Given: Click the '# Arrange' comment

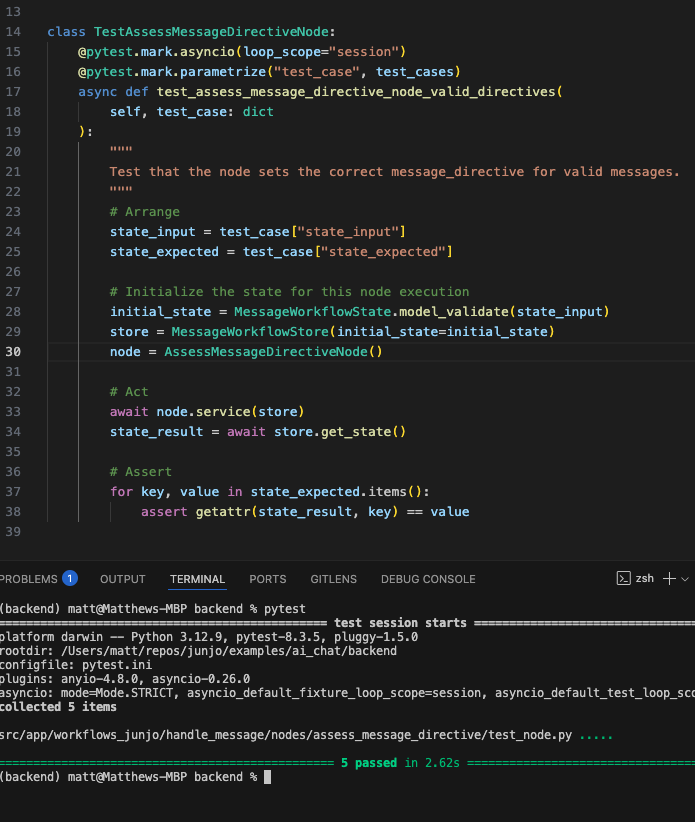Looking at the screenshot, I should [x=145, y=212].
